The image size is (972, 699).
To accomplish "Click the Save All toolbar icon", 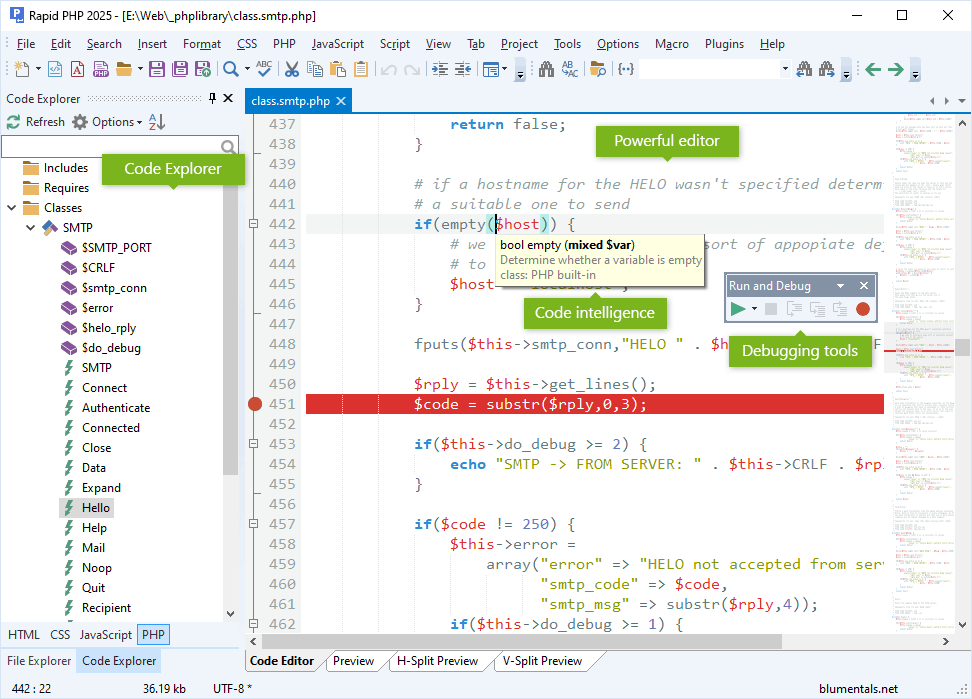I will [x=181, y=69].
